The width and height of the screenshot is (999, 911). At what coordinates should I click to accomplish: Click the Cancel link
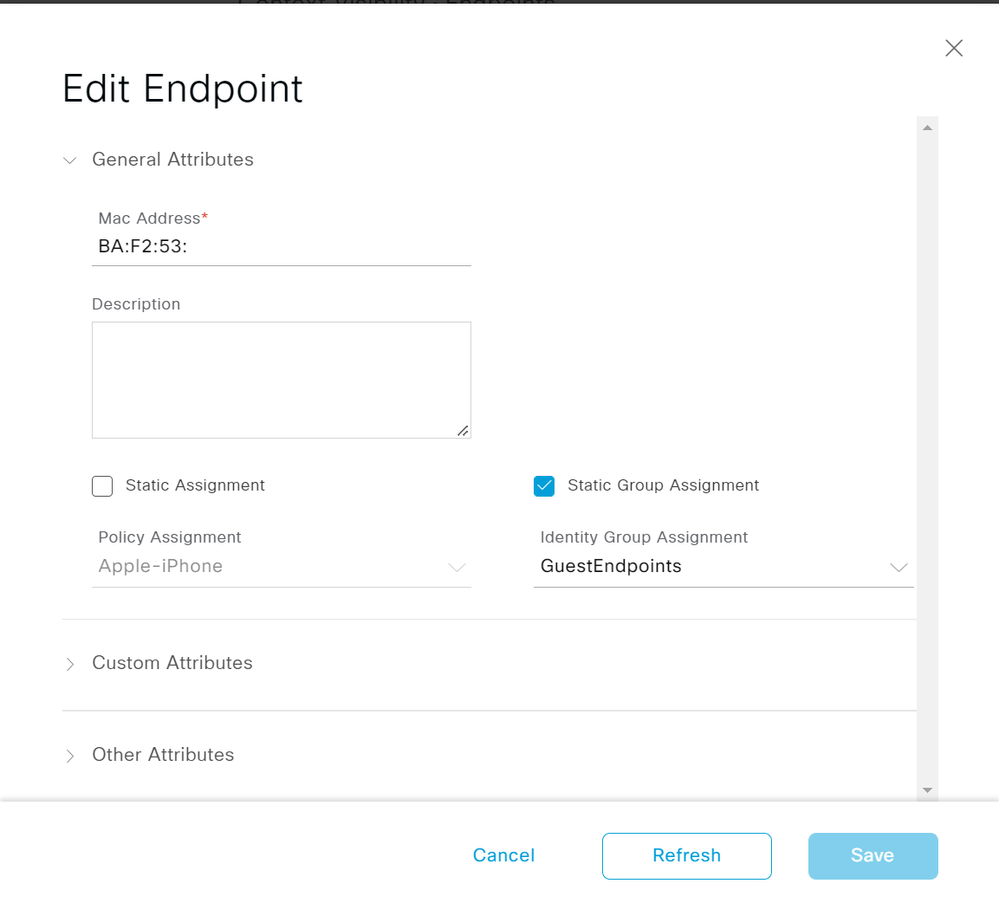click(503, 855)
